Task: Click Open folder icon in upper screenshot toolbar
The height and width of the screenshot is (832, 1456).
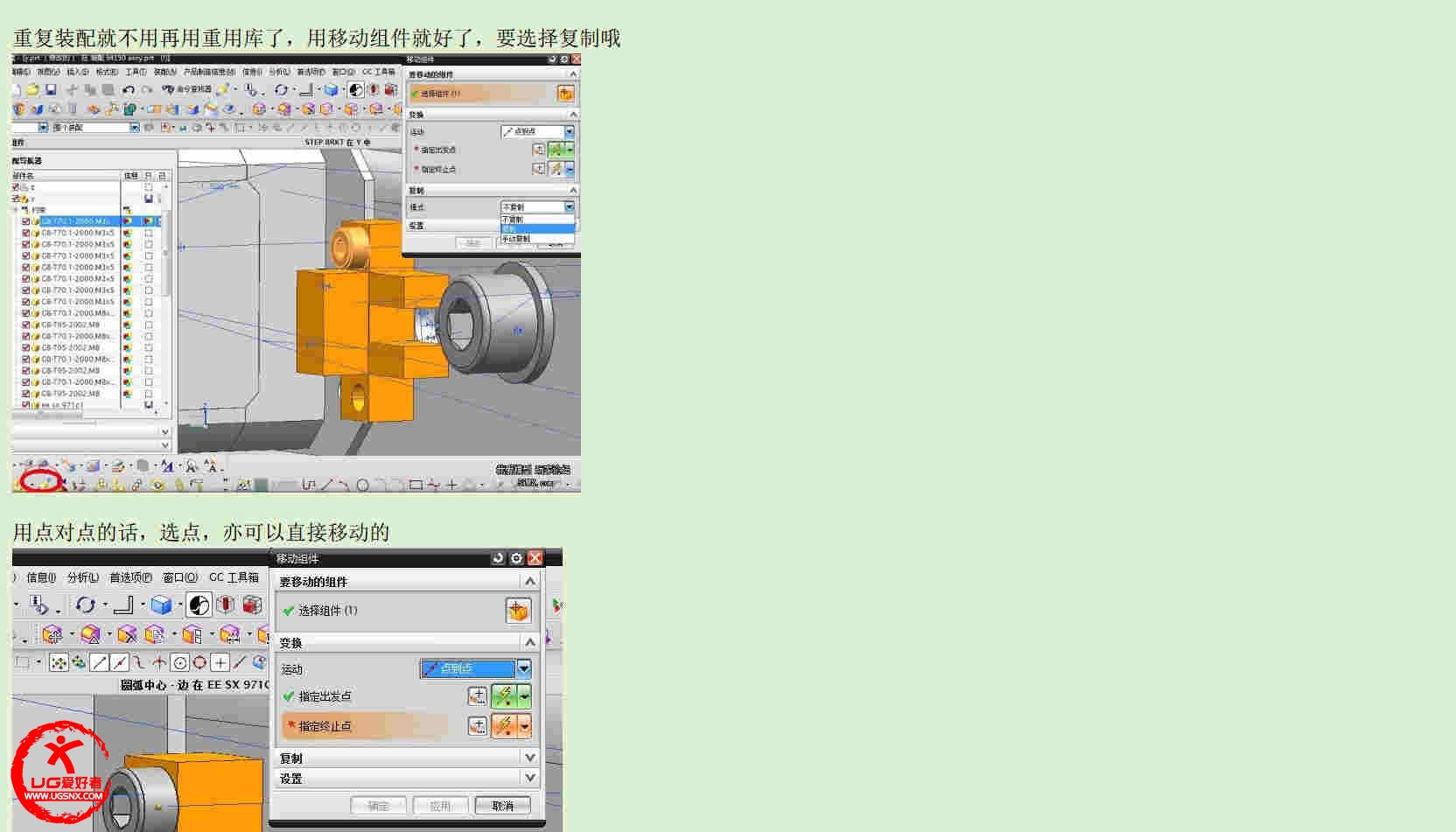Action: [x=32, y=89]
